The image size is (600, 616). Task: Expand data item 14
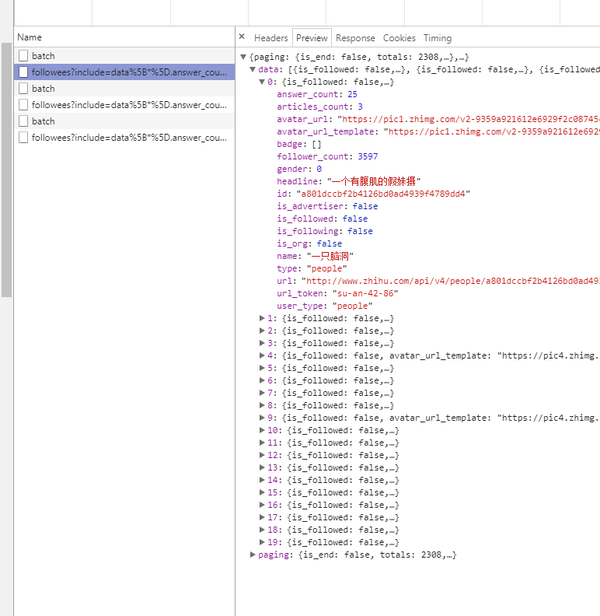262,480
